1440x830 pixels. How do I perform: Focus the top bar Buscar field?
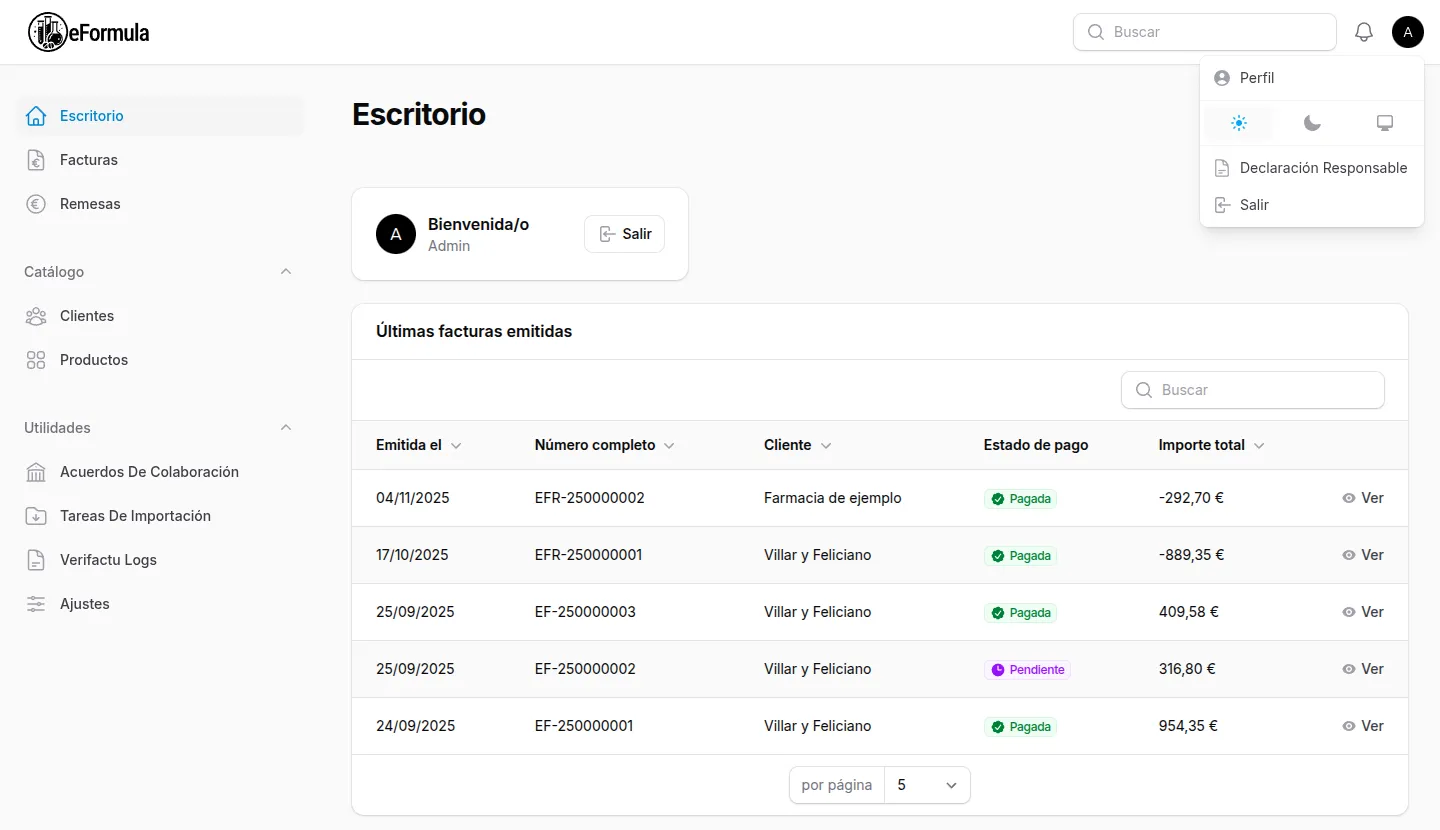pyautogui.click(x=1205, y=32)
